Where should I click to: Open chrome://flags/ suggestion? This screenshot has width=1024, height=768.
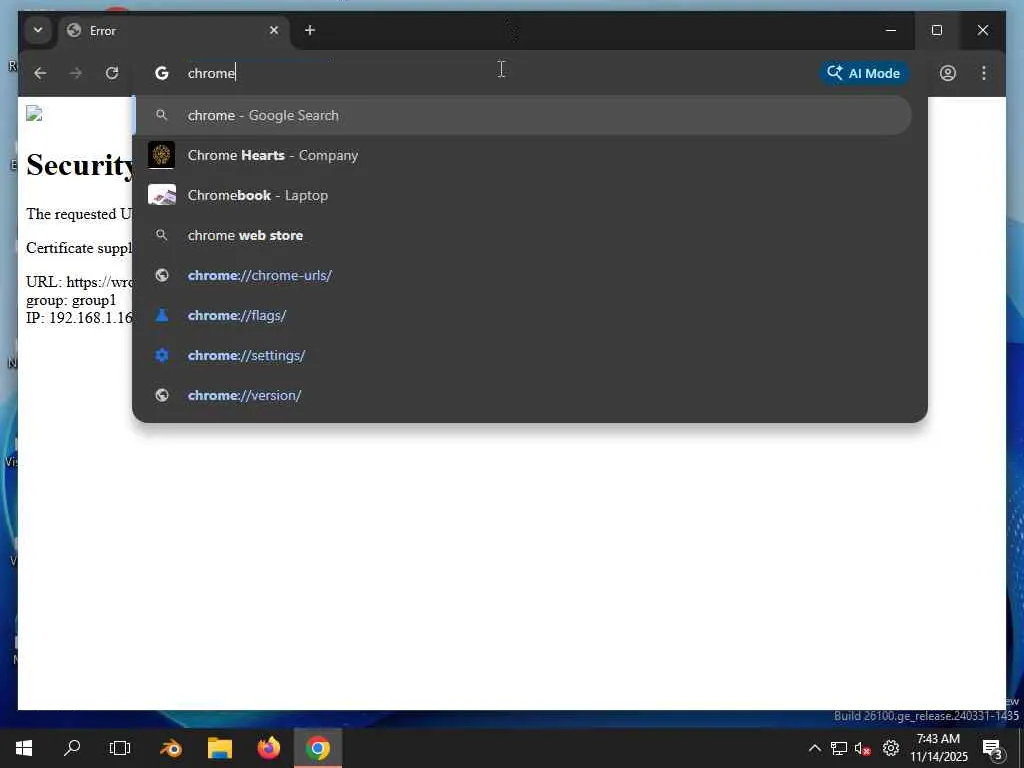(522, 315)
